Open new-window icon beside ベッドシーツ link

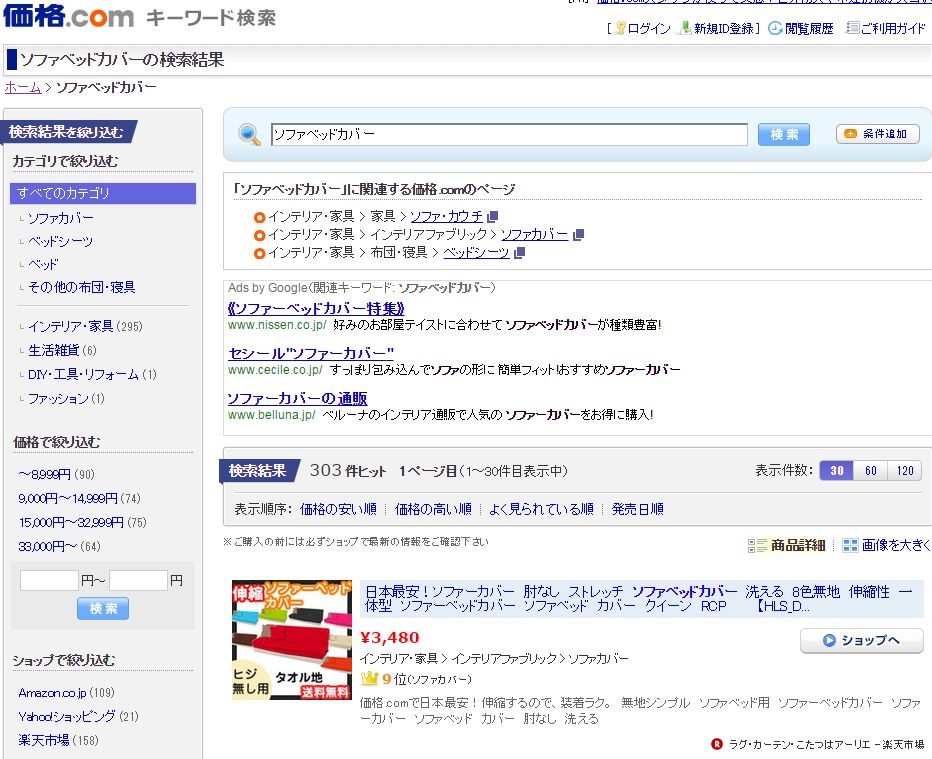pos(519,253)
